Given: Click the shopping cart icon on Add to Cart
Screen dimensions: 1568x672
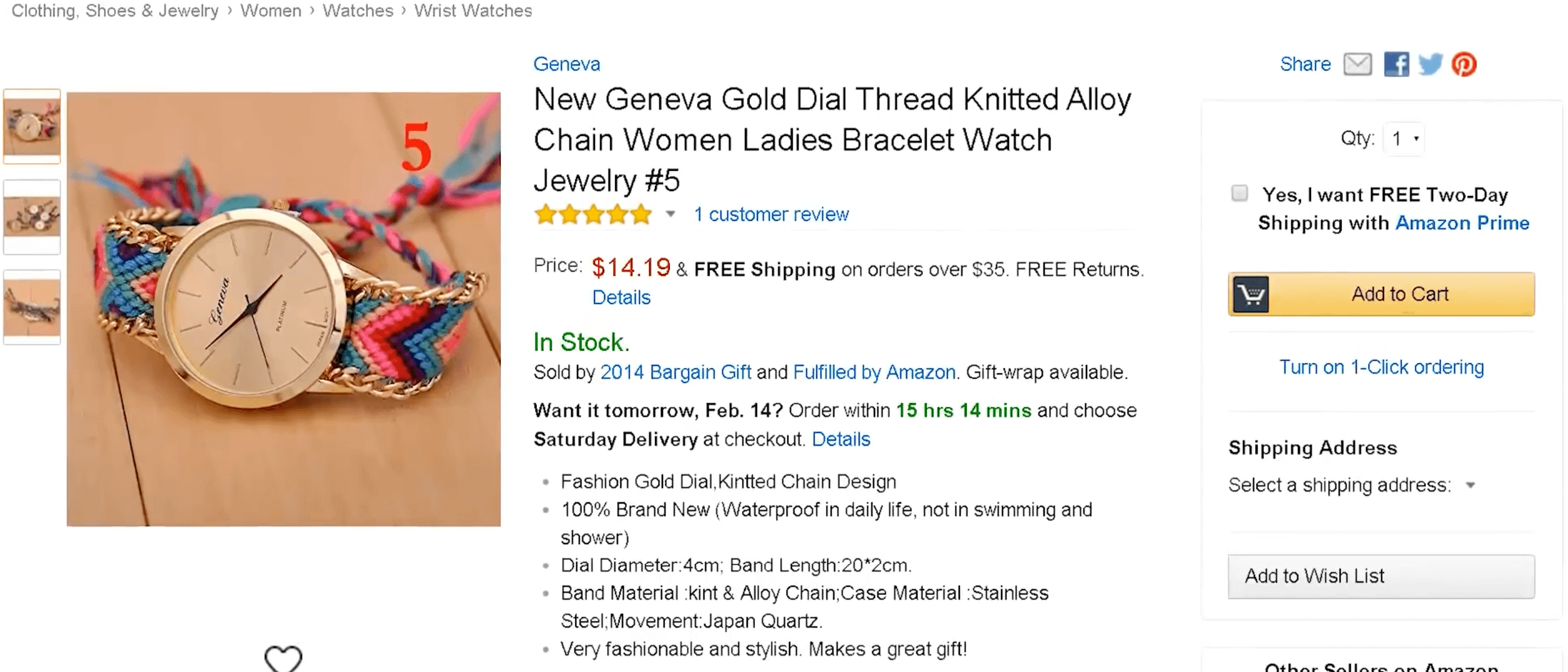Looking at the screenshot, I should [x=1251, y=294].
